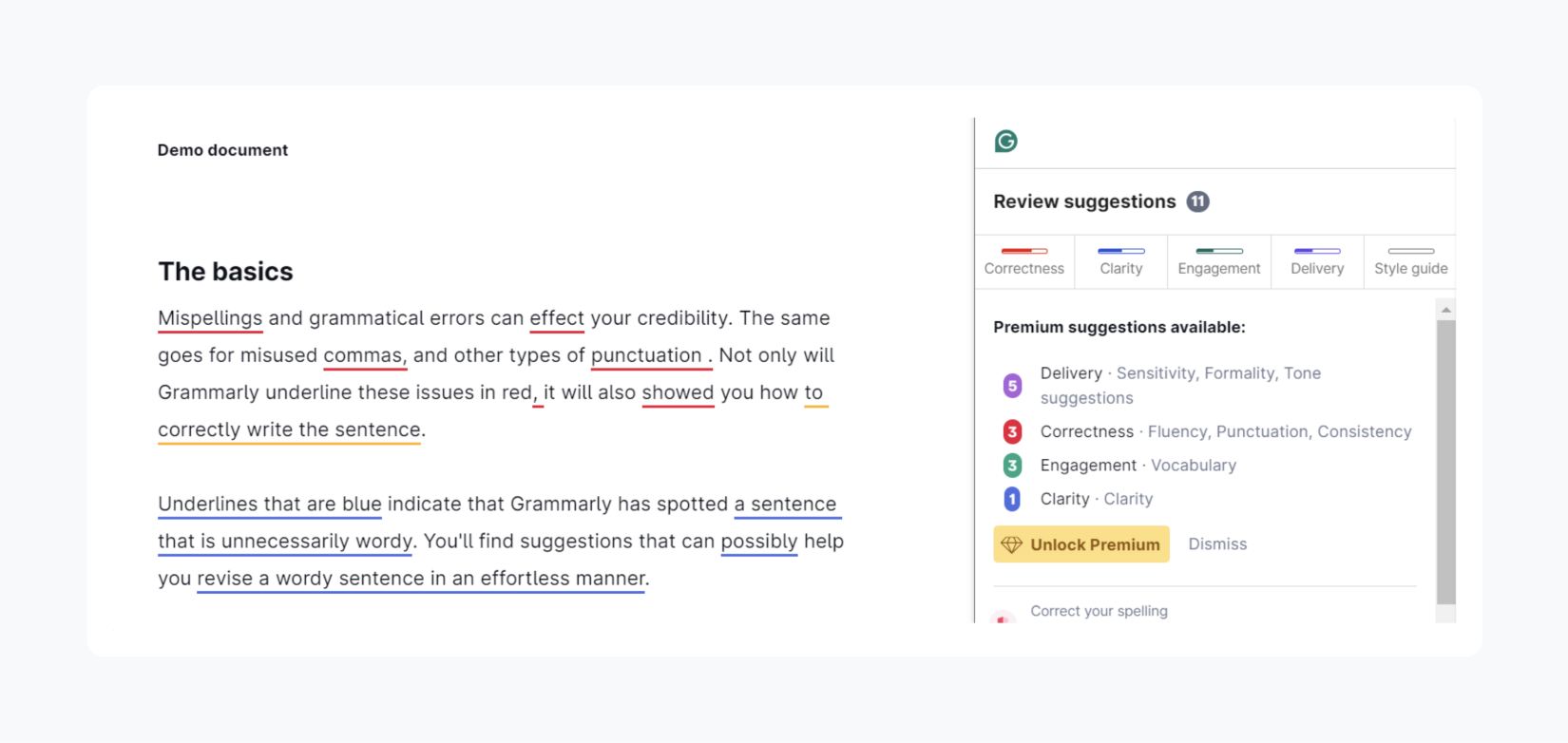
Task: Click the suggestions count badge showing 11
Action: [x=1197, y=200]
